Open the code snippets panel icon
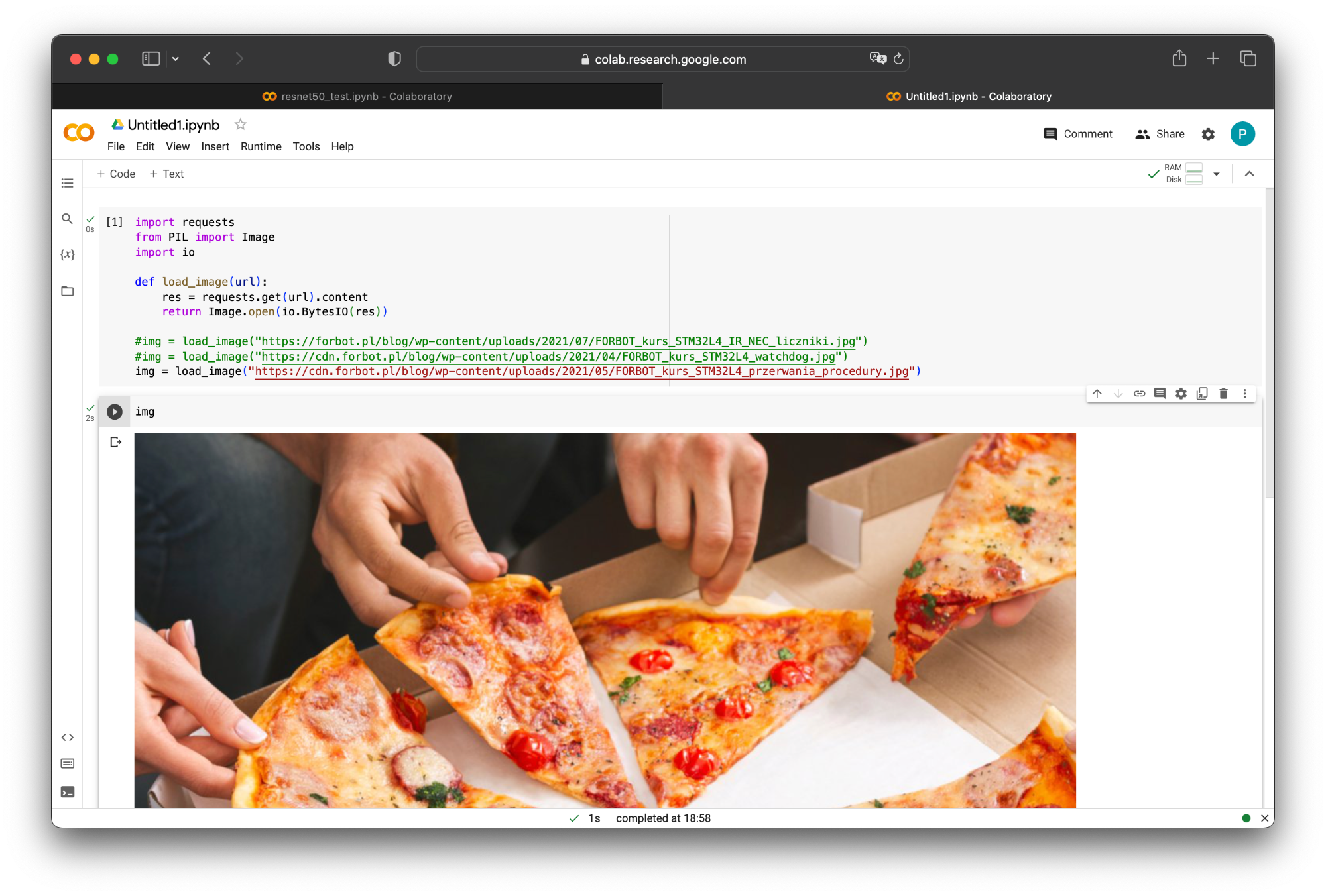Viewport: 1326px width, 896px height. [x=67, y=737]
